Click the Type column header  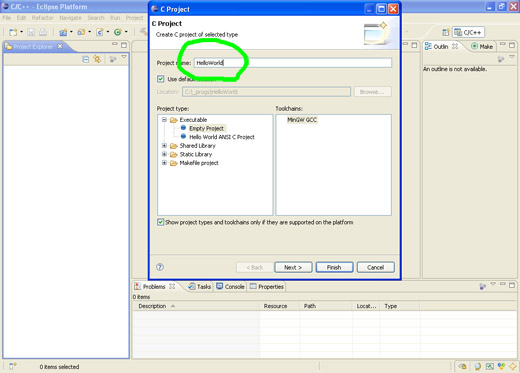400,306
